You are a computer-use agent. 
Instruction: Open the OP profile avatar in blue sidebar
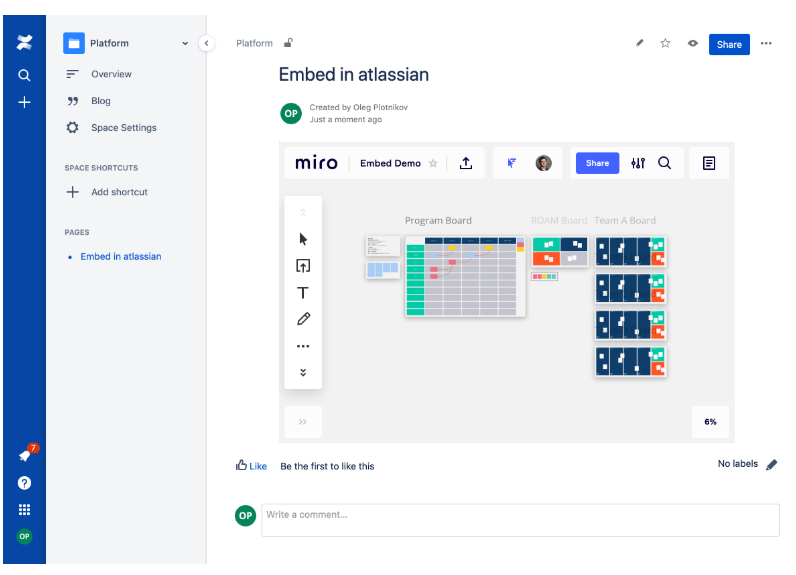point(24,536)
